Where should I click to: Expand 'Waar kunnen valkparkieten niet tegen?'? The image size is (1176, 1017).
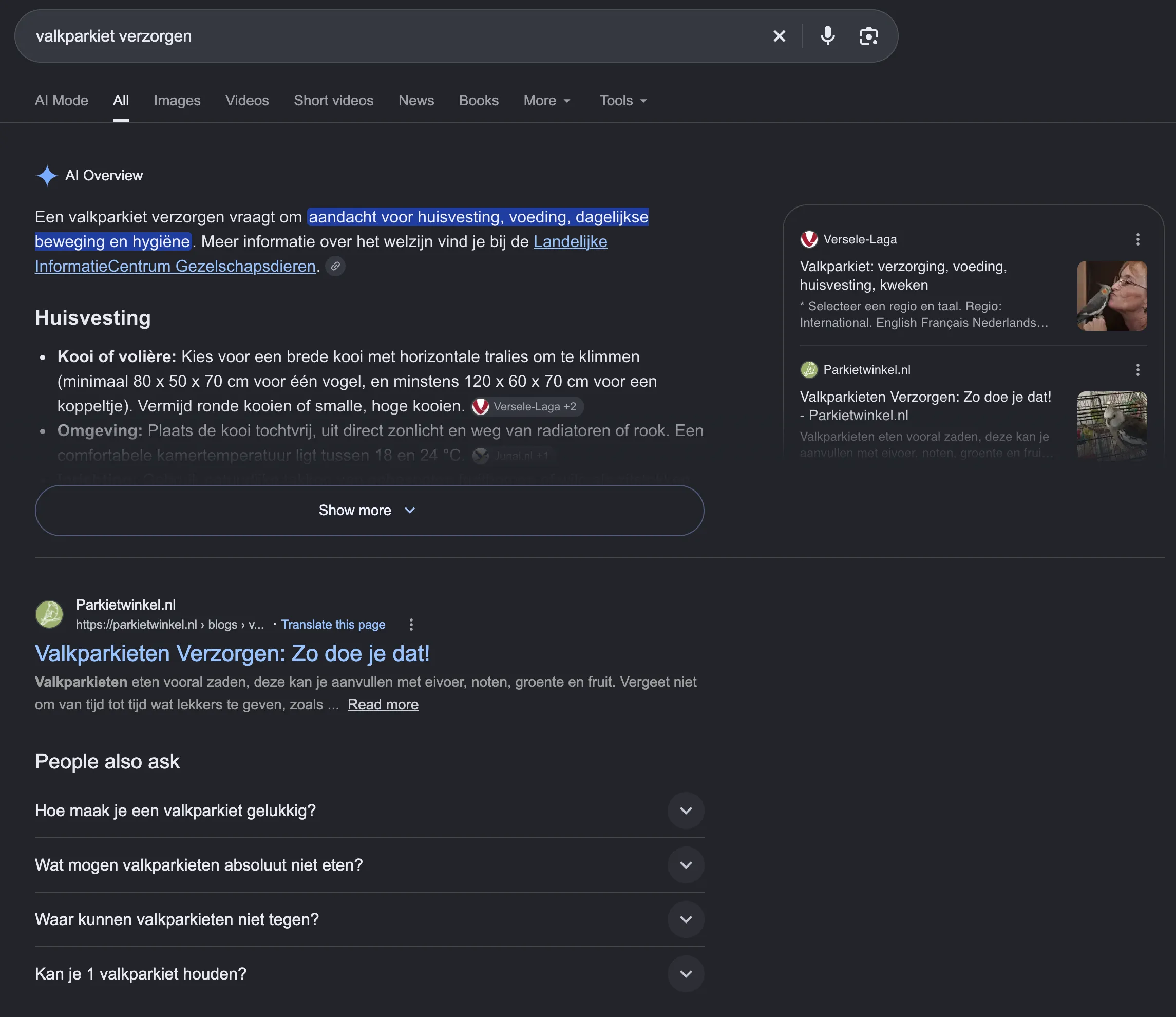point(369,919)
